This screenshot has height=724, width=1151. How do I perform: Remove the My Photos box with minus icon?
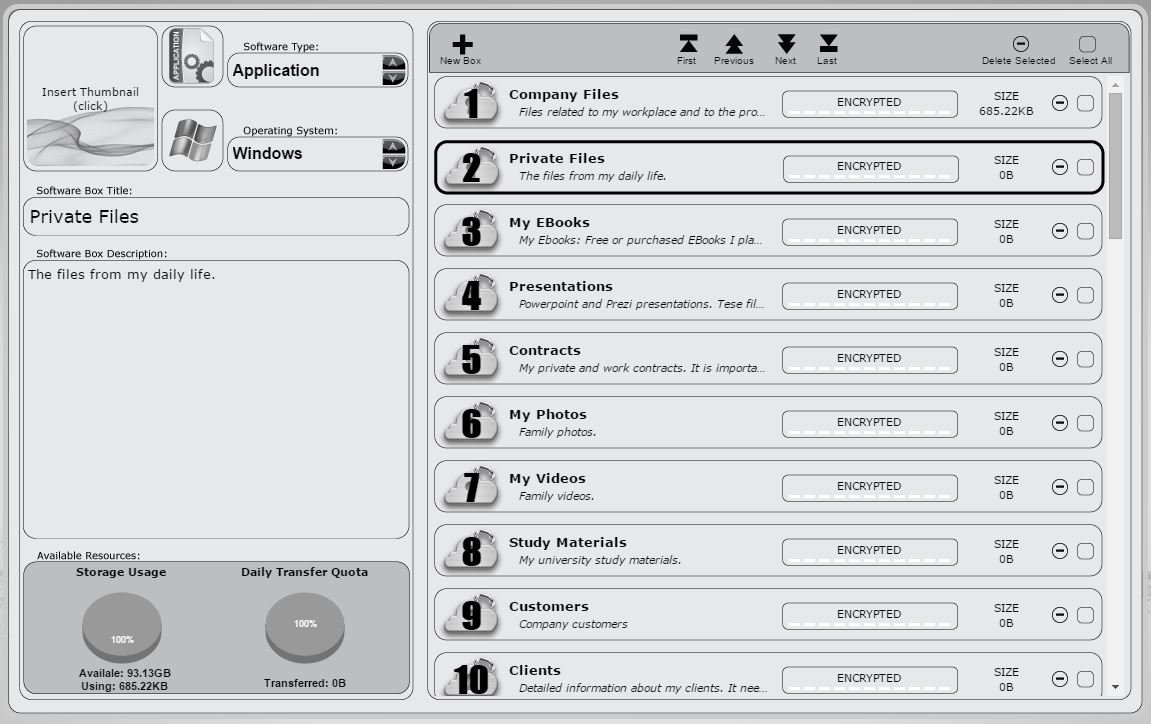1059,422
